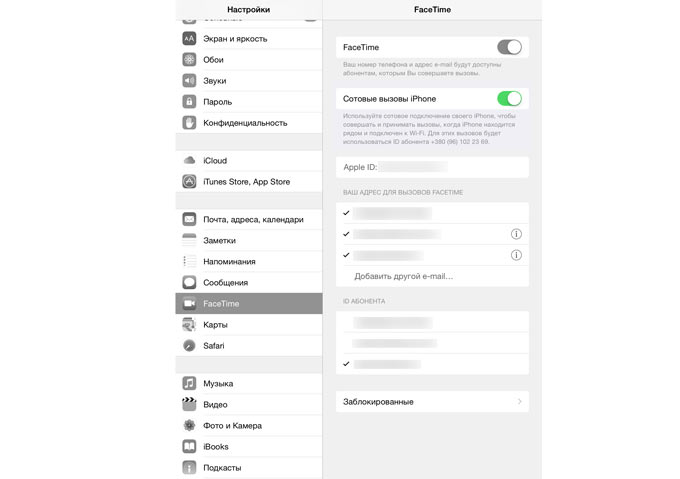Viewport: 680px width, 479px height.
Task: Open the iBooks book icon
Action: (189, 446)
